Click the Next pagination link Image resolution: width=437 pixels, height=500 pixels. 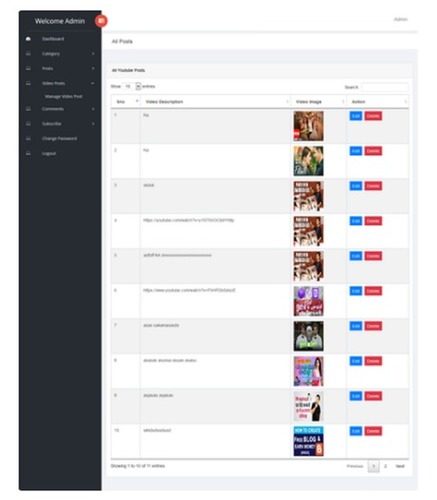pos(400,466)
